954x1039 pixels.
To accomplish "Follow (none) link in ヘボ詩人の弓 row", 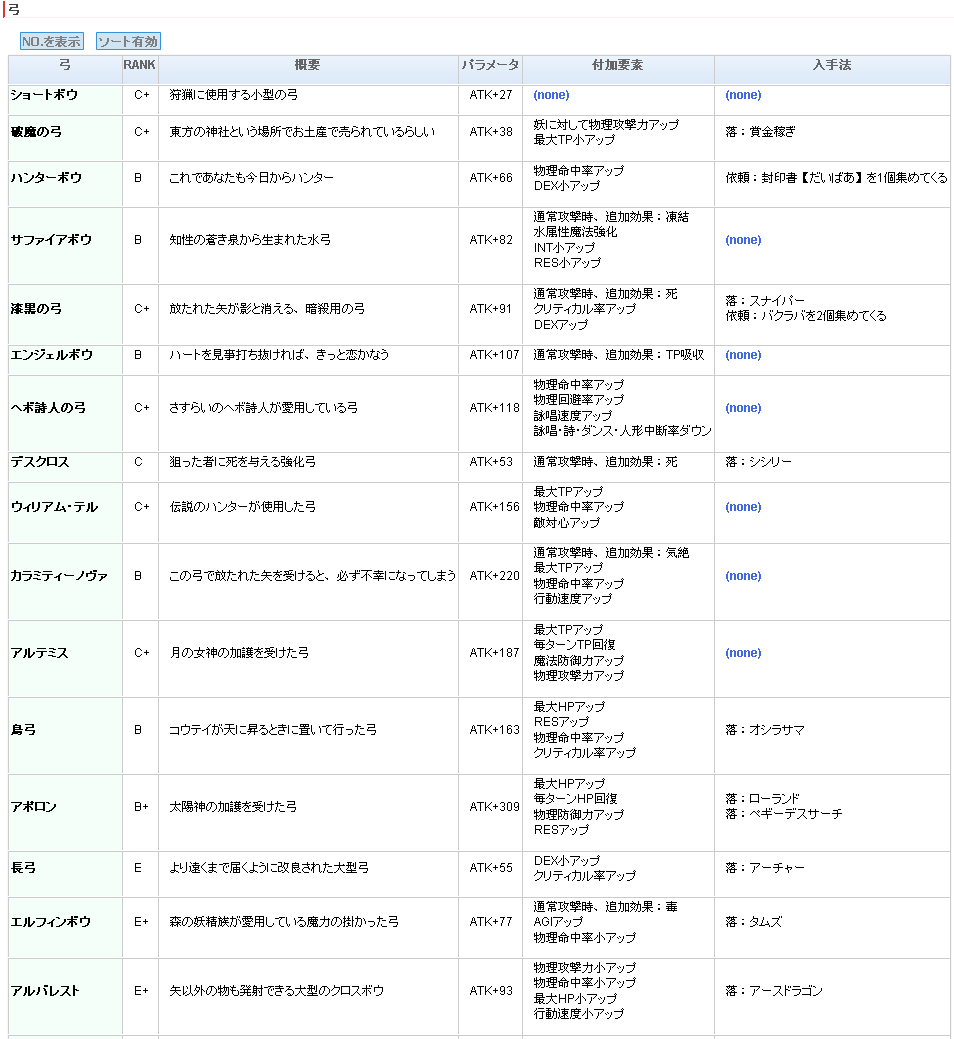I will pyautogui.click(x=743, y=408).
